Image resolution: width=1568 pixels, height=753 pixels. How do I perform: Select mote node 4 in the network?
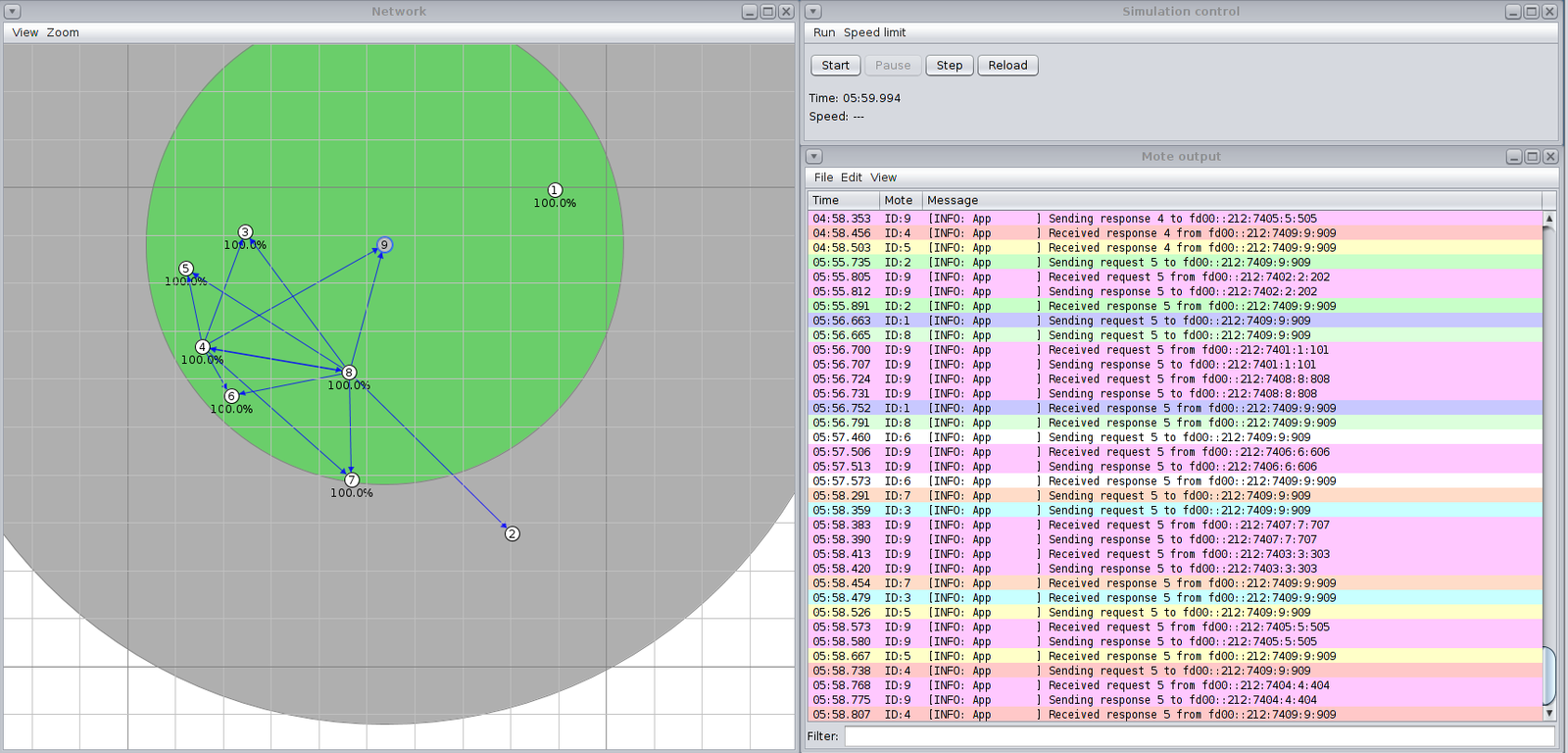click(202, 347)
